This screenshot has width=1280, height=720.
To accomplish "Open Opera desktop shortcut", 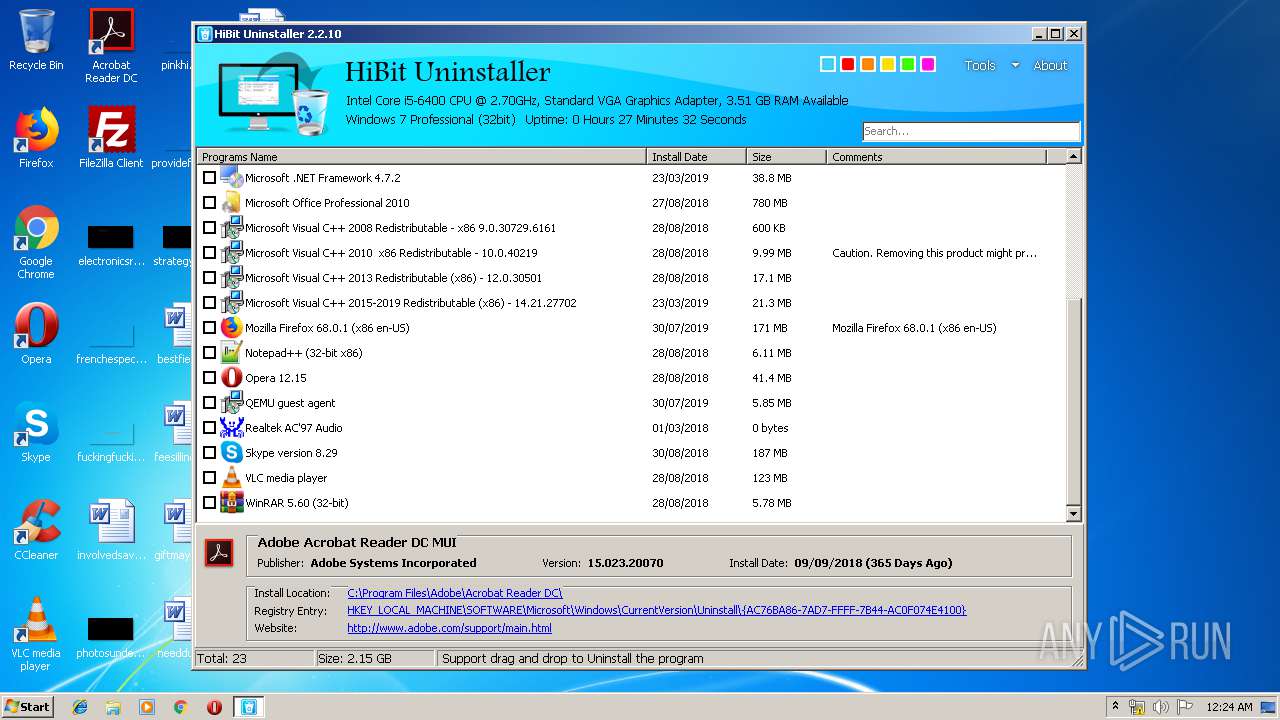I will tap(36, 334).
